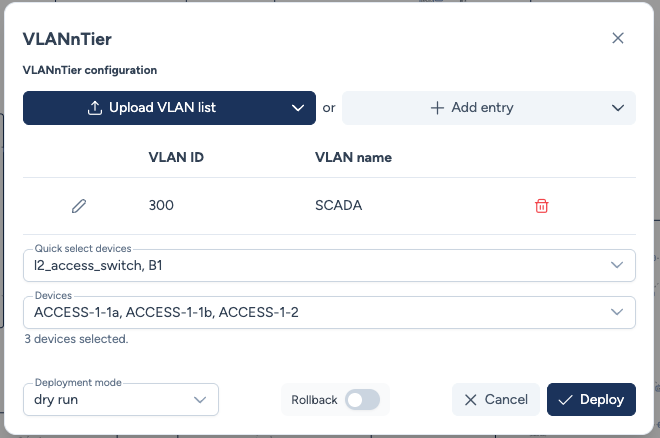Image resolution: width=660 pixels, height=438 pixels.
Task: Toggle the Rollback switch
Action: [x=362, y=400]
